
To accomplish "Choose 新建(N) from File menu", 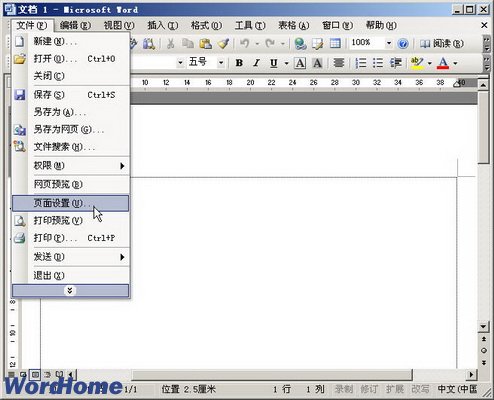I will click(x=70, y=41).
